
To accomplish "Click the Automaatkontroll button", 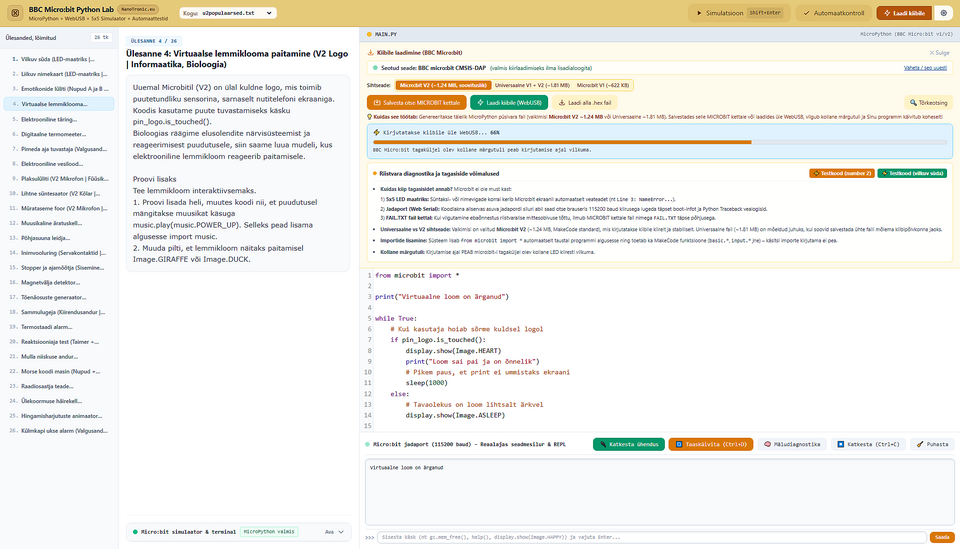I will [x=833, y=13].
